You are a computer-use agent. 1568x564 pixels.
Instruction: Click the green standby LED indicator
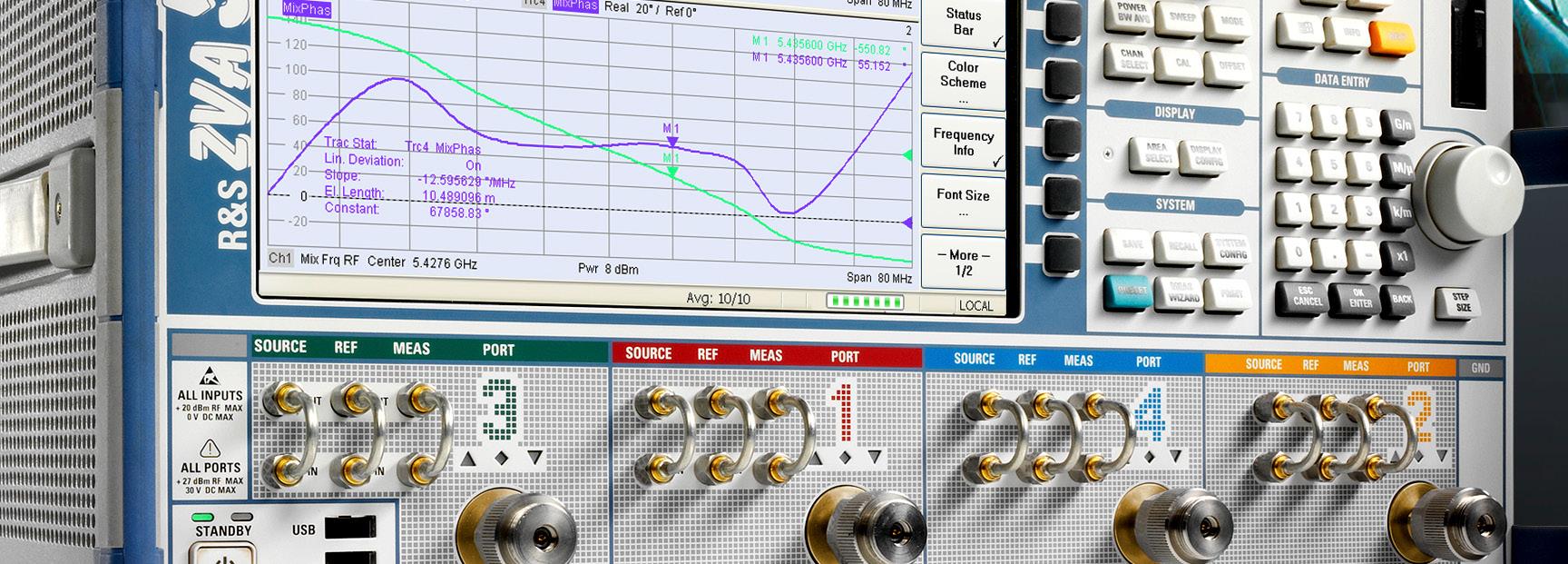click(203, 517)
